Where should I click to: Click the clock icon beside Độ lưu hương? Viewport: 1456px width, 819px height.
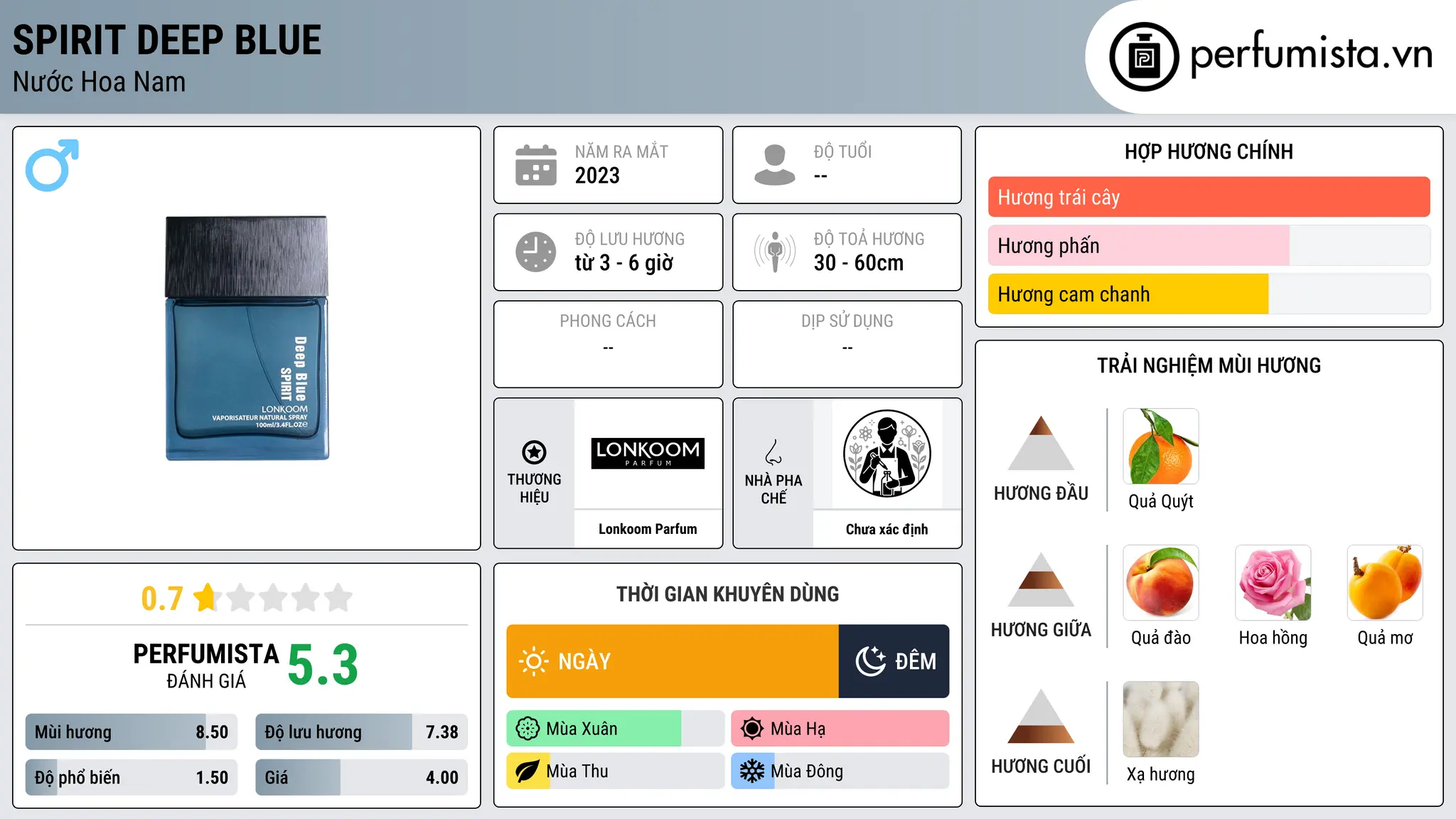(x=536, y=252)
